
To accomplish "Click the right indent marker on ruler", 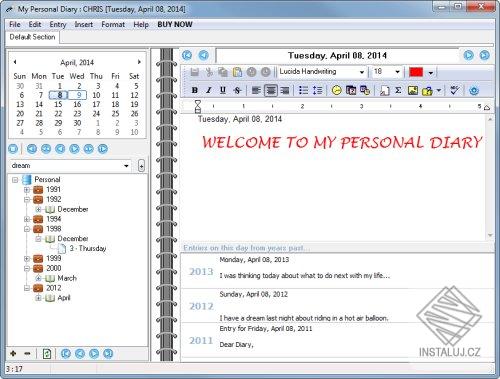I will (x=487, y=107).
